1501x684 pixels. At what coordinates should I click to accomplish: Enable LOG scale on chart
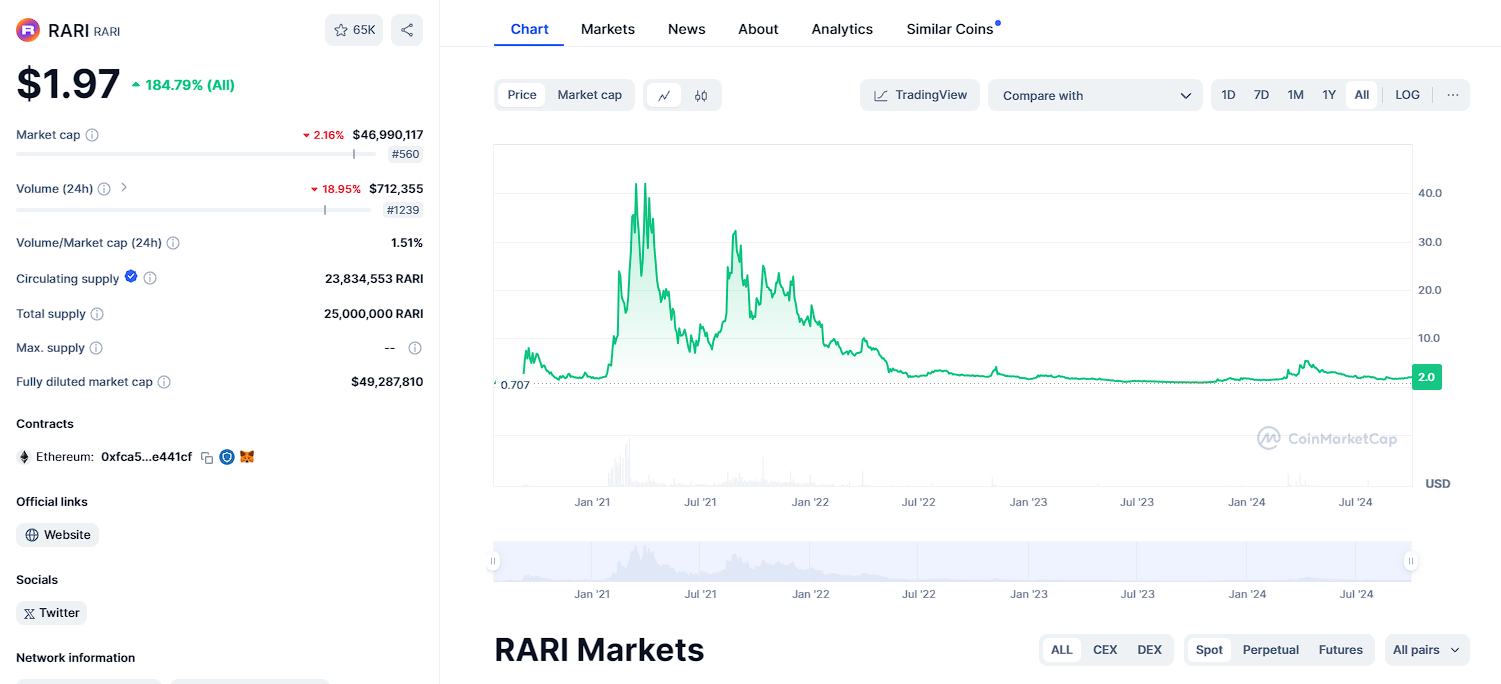coord(1407,95)
